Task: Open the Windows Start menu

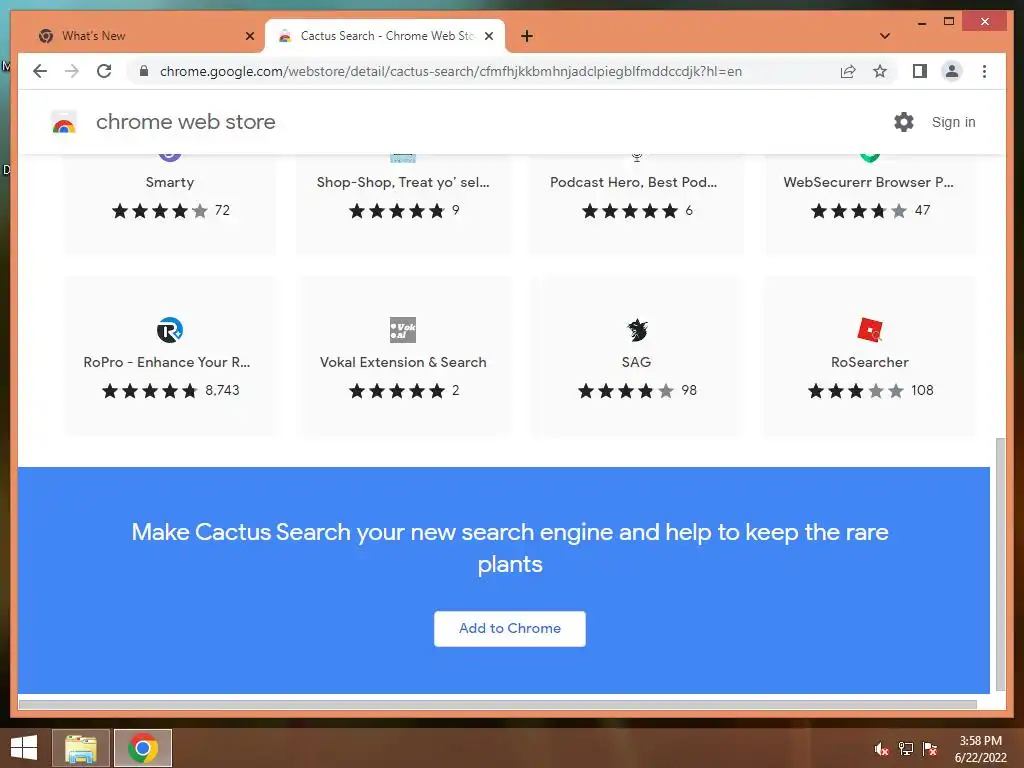Action: (x=24, y=748)
